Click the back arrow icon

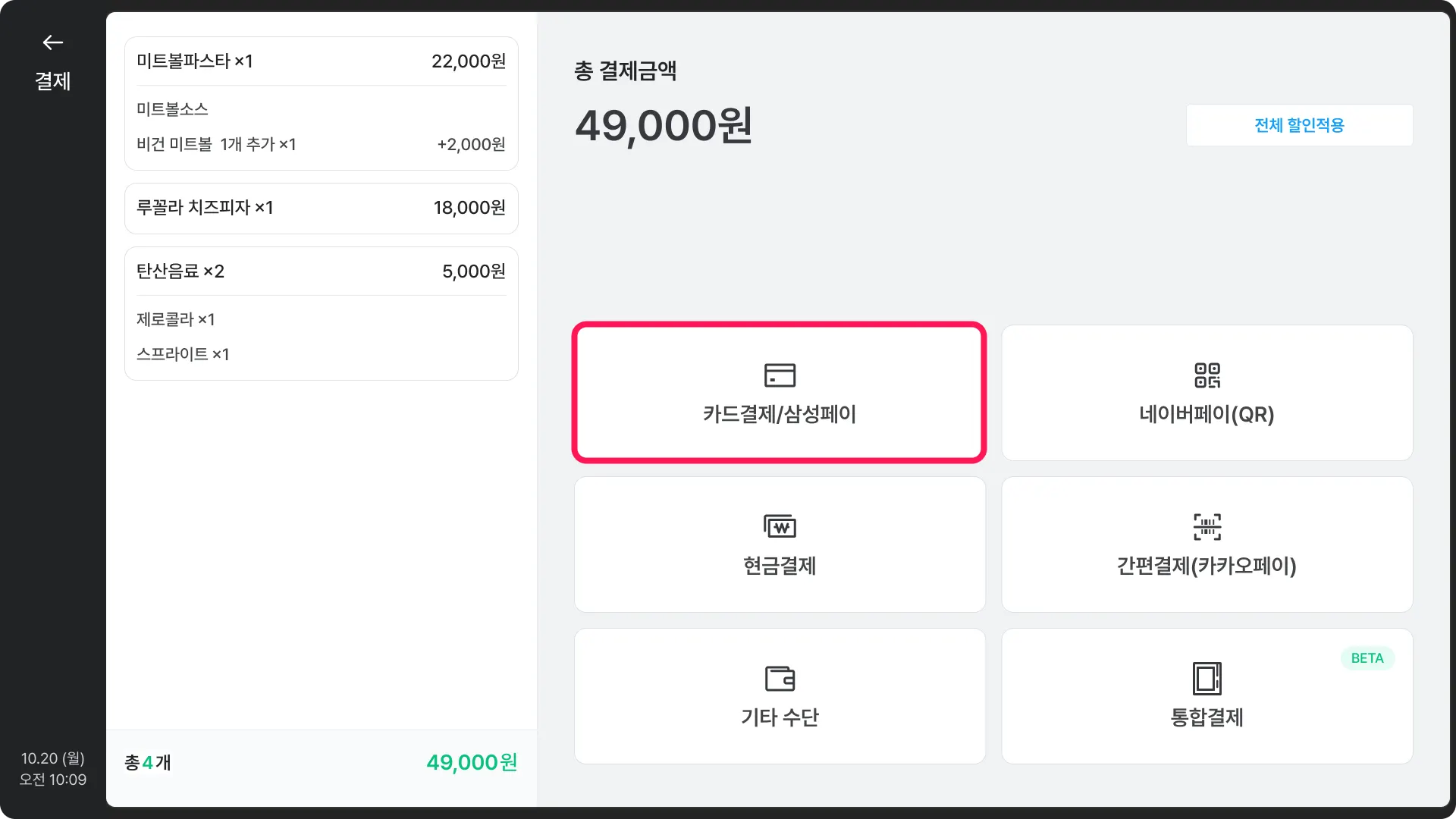point(52,42)
